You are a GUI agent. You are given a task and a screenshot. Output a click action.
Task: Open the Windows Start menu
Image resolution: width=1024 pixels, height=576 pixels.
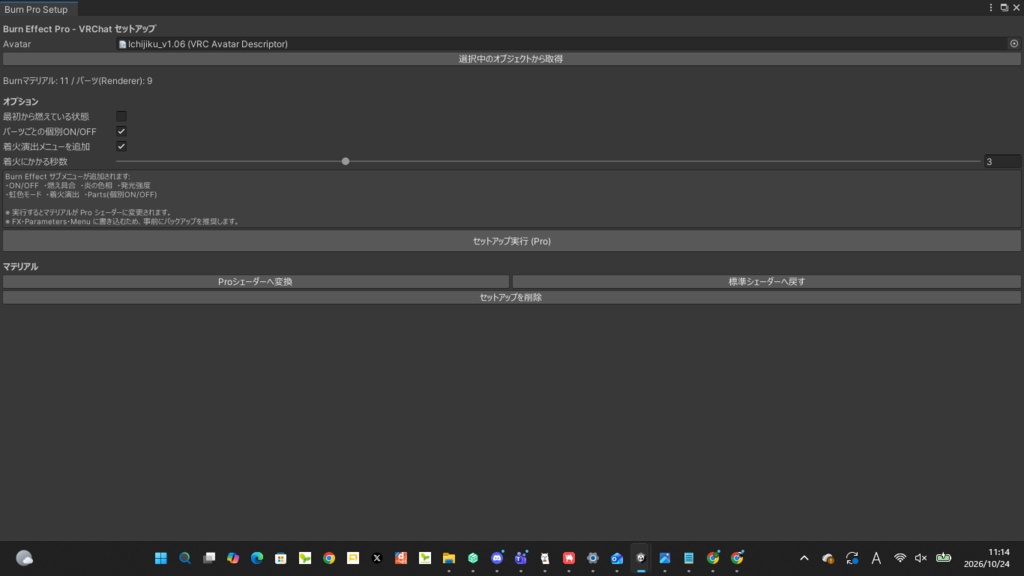click(x=161, y=558)
